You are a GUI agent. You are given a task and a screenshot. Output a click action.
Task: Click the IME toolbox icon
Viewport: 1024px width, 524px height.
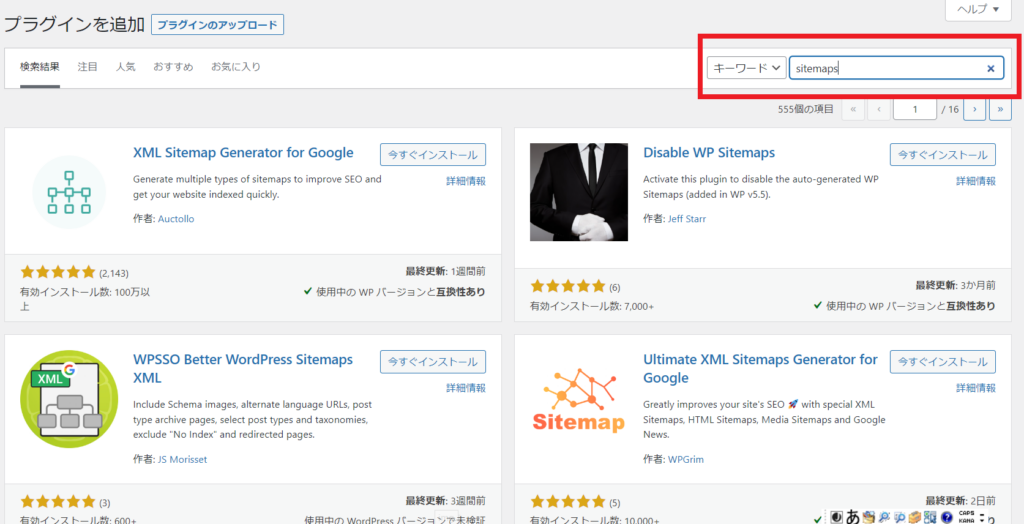point(915,517)
